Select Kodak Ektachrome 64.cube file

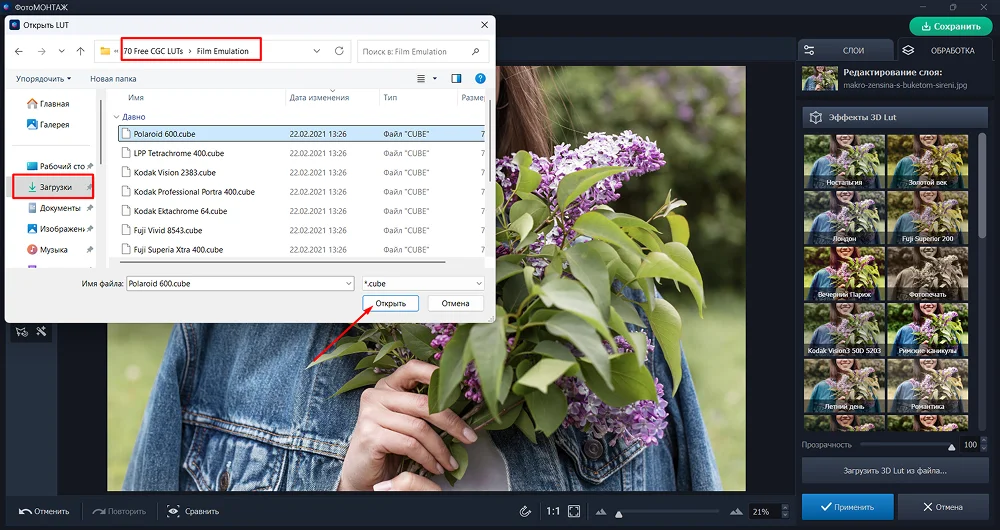pos(301,210)
